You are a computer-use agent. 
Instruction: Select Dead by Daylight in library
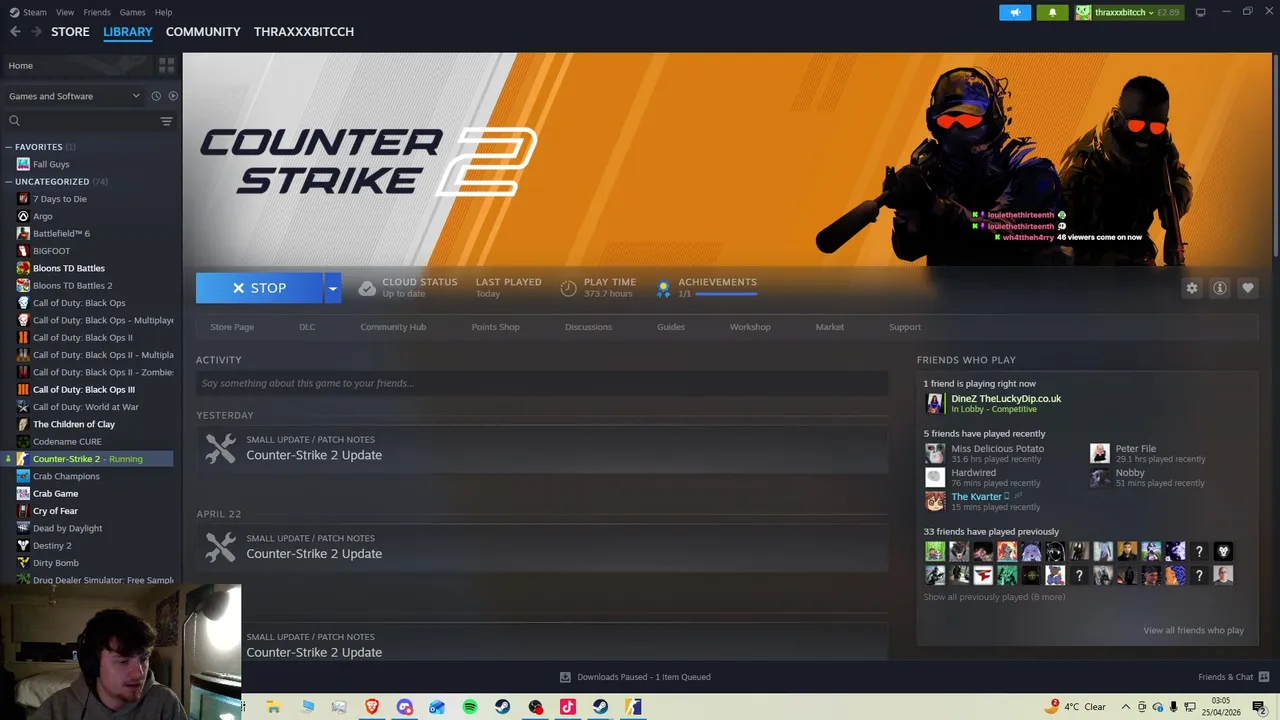pyautogui.click(x=67, y=528)
